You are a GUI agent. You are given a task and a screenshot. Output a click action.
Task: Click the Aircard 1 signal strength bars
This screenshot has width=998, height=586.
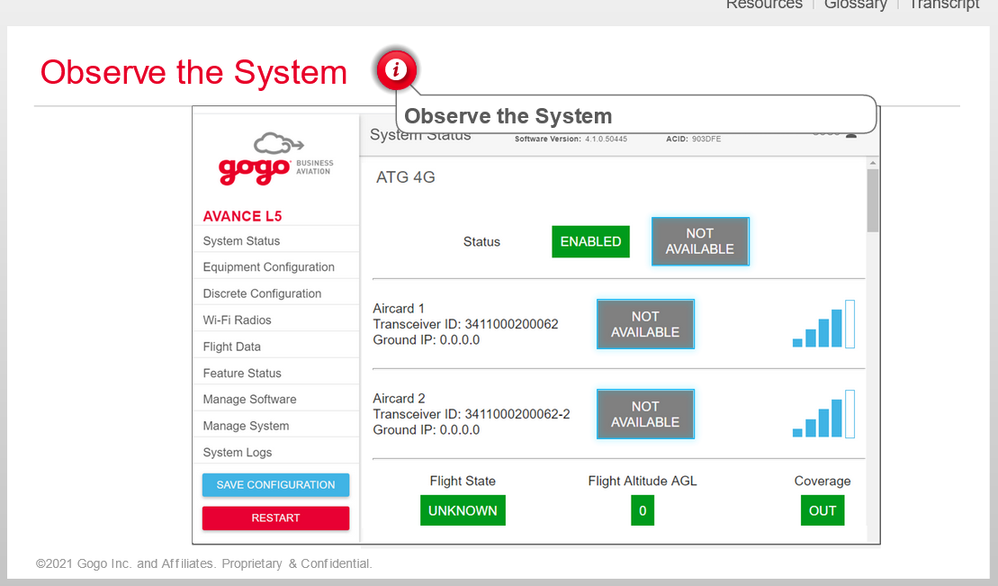pyautogui.click(x=824, y=324)
